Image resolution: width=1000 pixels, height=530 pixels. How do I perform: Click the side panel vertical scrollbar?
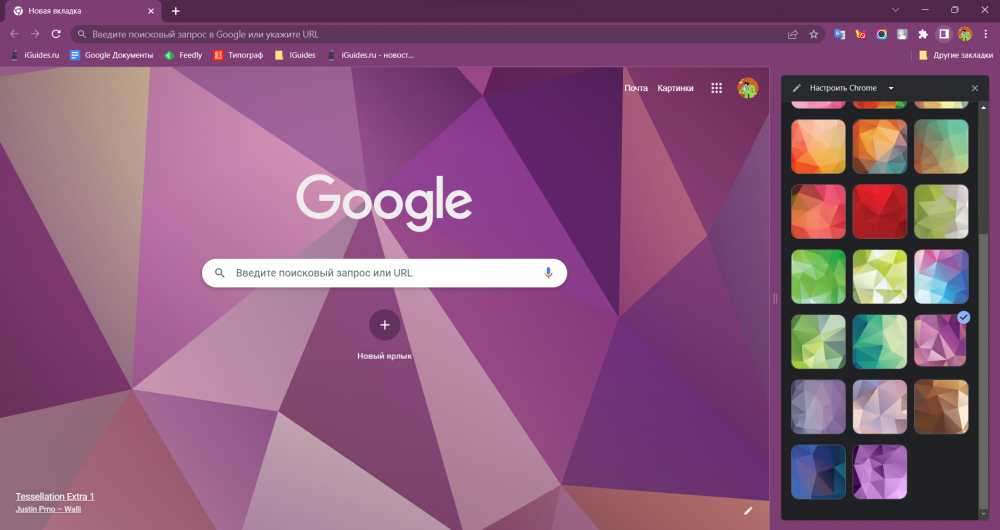pyautogui.click(x=983, y=371)
